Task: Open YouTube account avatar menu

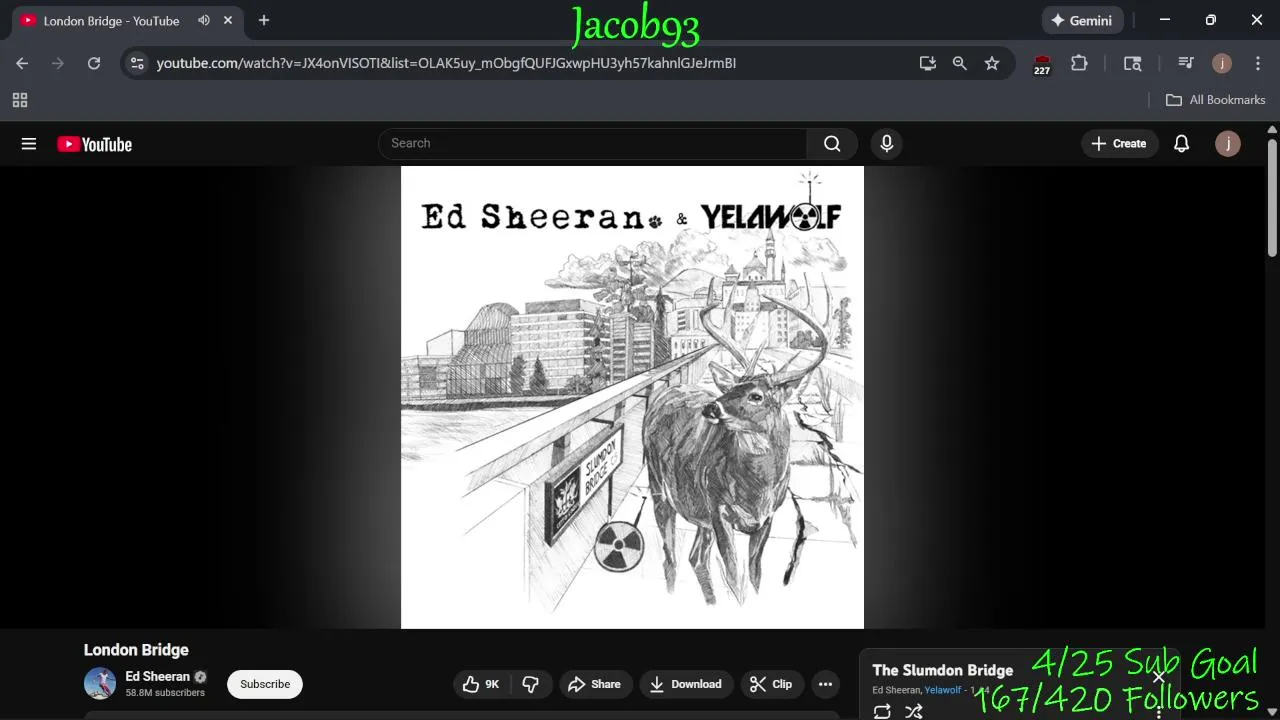Action: 1227,144
